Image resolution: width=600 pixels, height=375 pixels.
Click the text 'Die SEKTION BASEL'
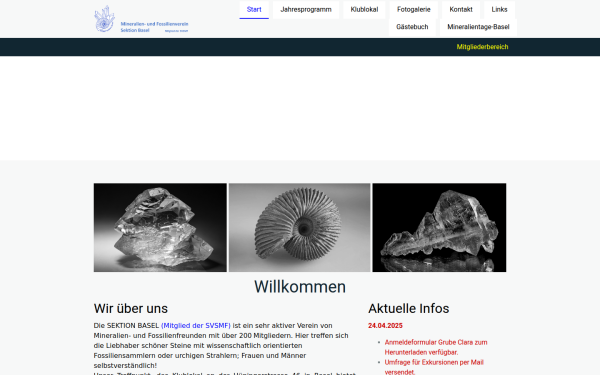click(126, 326)
